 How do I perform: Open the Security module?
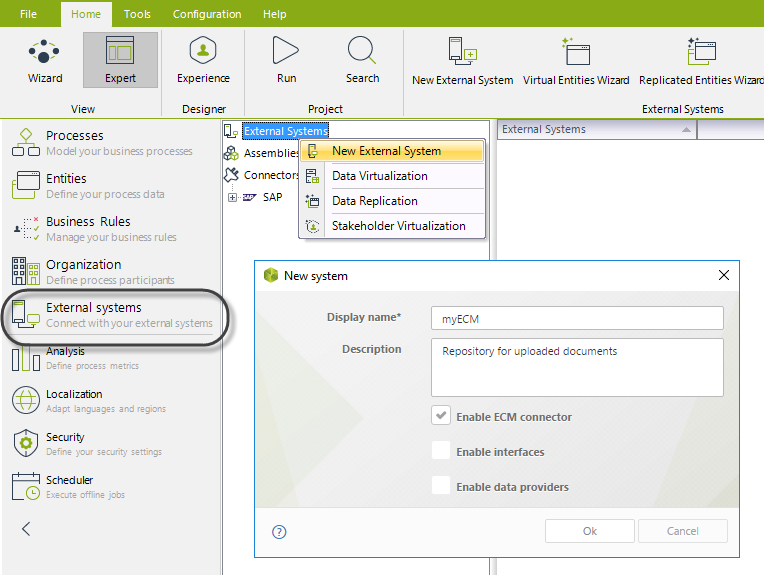tap(111, 443)
